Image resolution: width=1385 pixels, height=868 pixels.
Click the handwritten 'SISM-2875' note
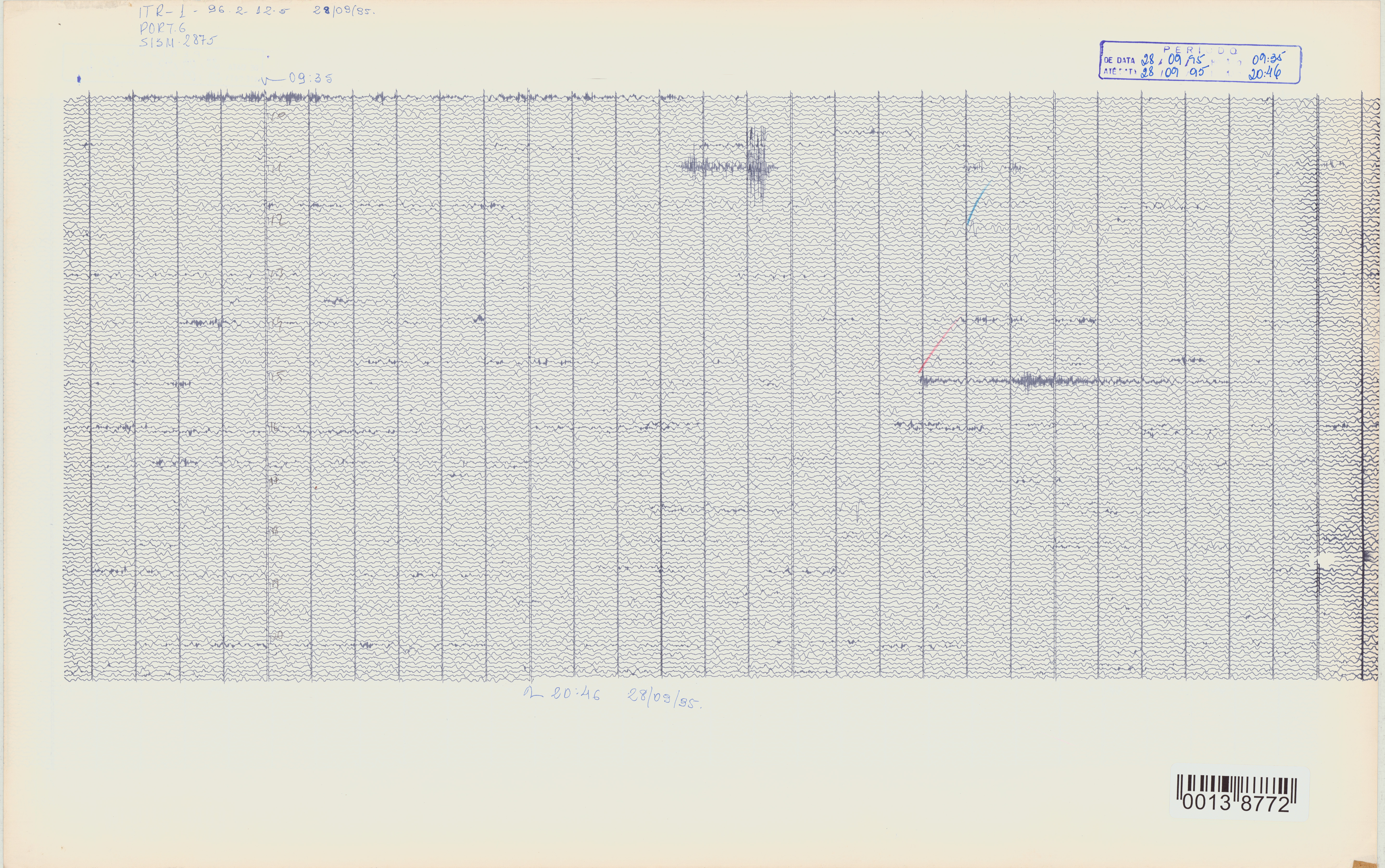(x=179, y=41)
